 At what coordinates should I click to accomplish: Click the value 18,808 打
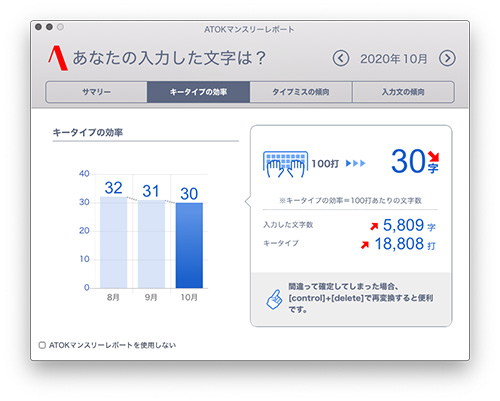(x=405, y=244)
